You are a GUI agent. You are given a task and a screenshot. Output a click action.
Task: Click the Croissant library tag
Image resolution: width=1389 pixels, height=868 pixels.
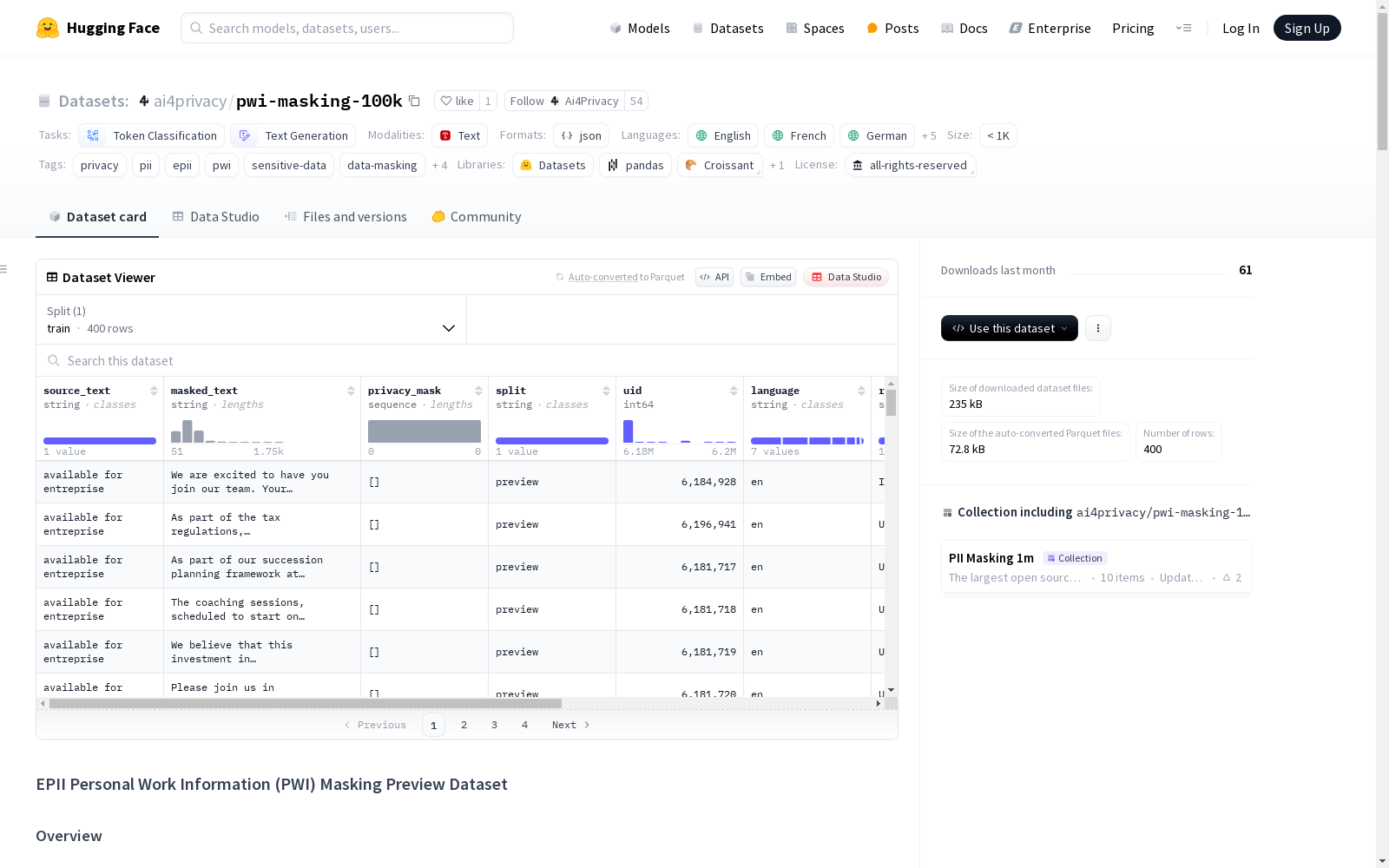click(720, 165)
